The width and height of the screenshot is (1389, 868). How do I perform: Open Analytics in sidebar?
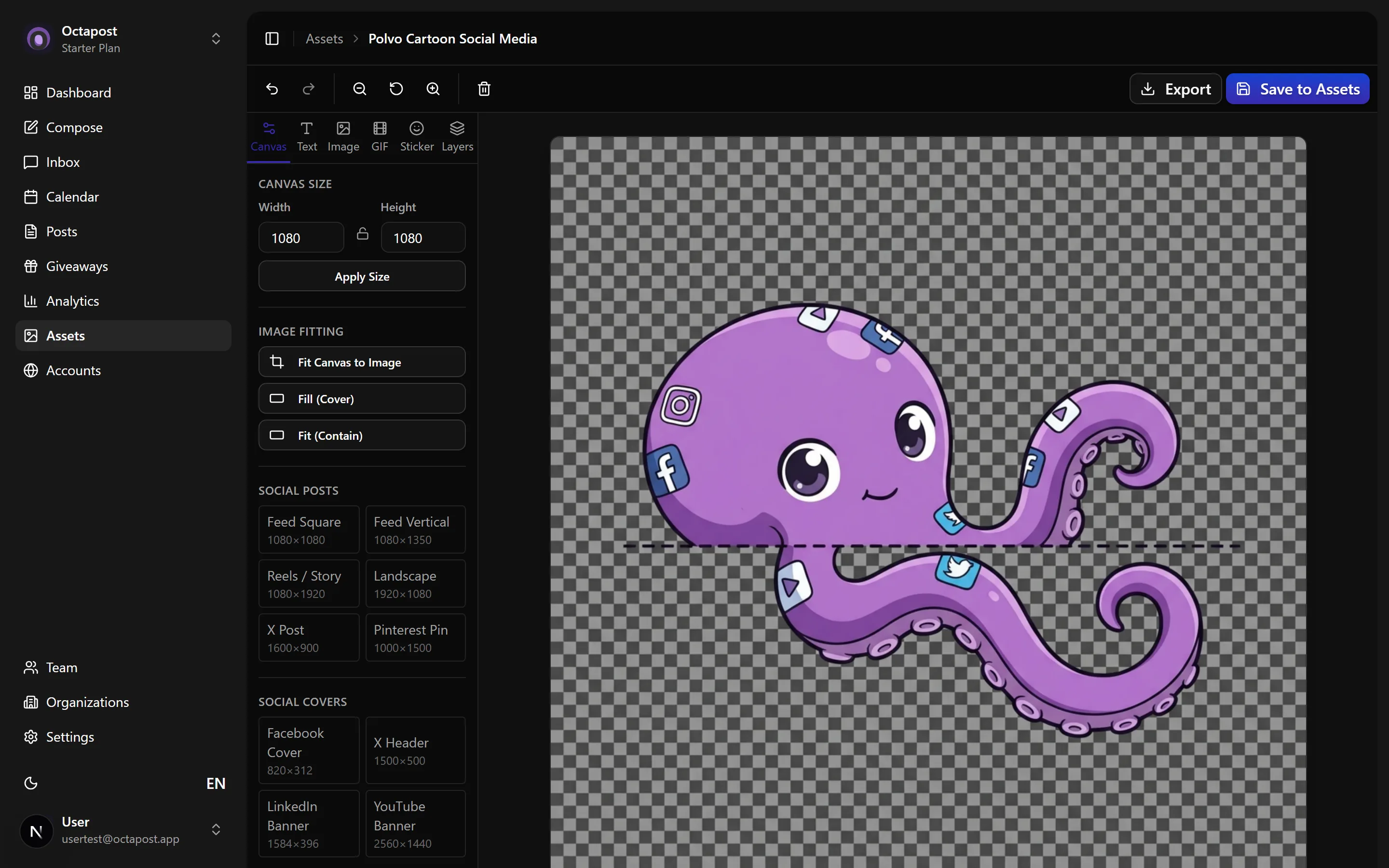click(x=123, y=301)
